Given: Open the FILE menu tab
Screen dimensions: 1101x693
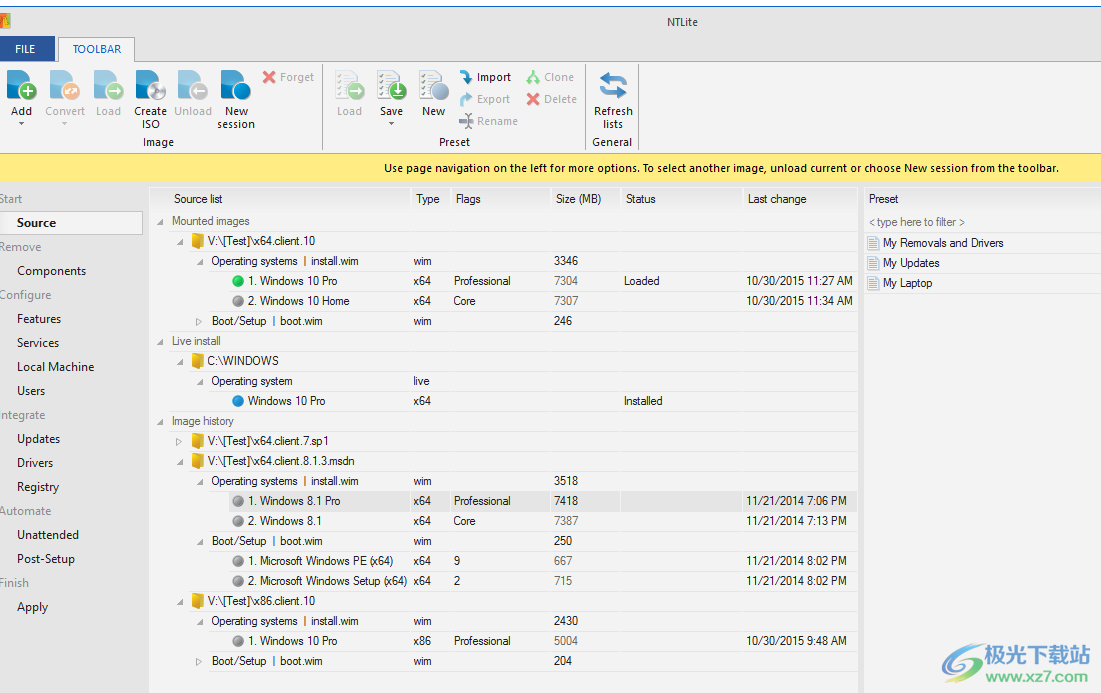Looking at the screenshot, I should [25, 49].
